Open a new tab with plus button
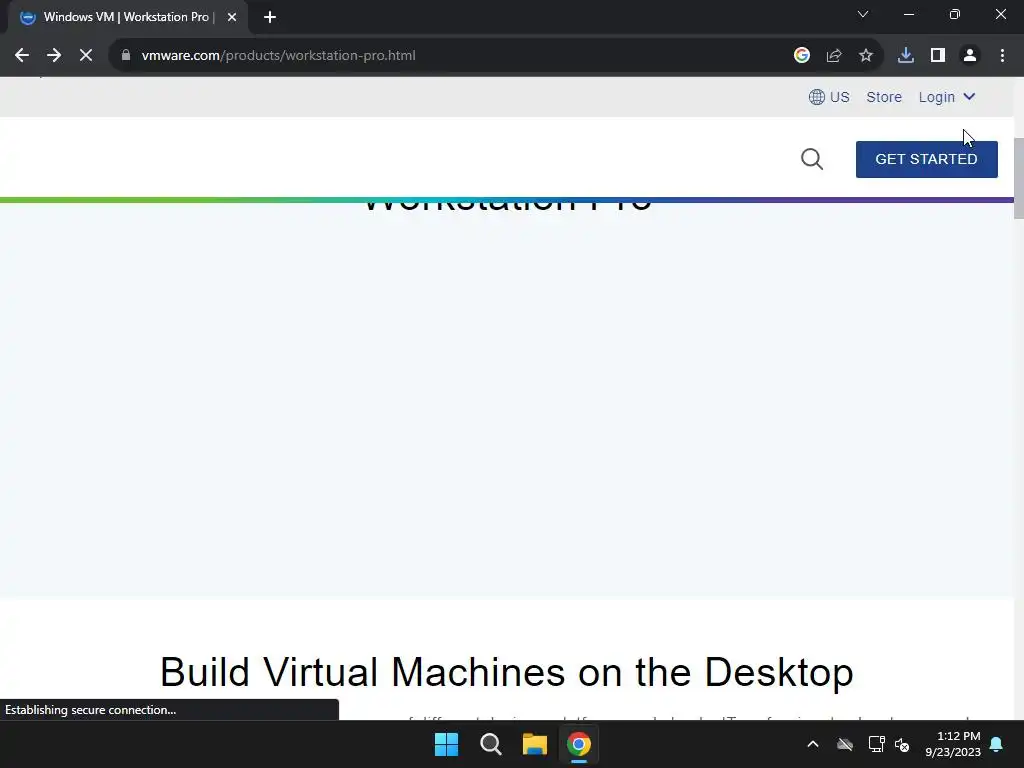The width and height of the screenshot is (1024, 768). (270, 17)
